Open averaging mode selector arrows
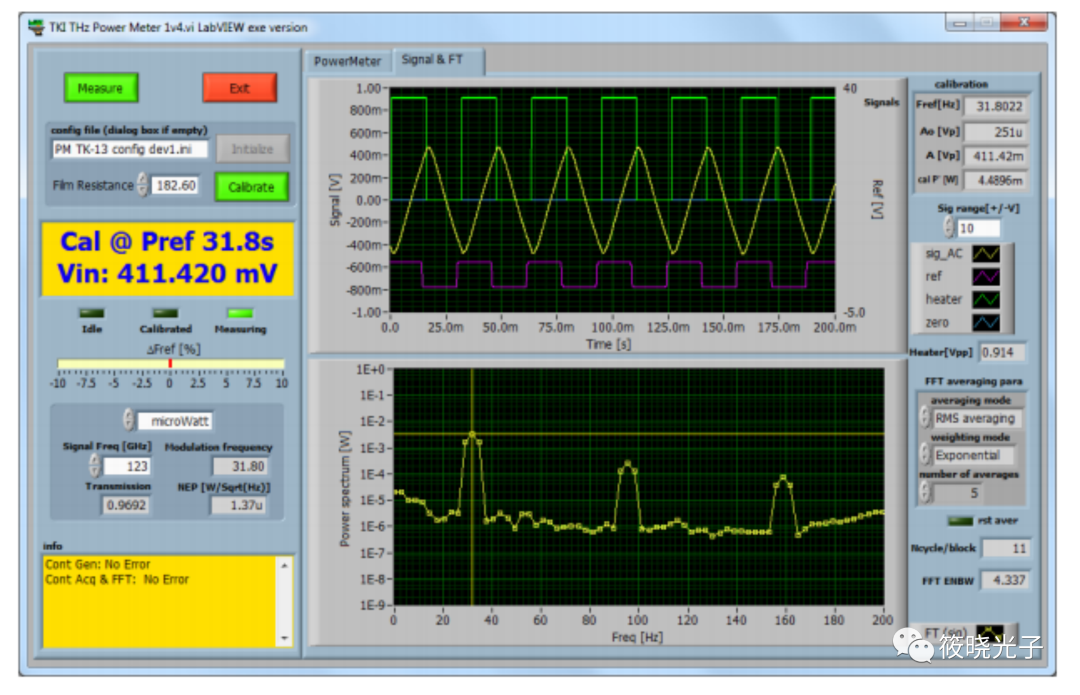The height and width of the screenshot is (695, 1080). pyautogui.click(x=925, y=417)
